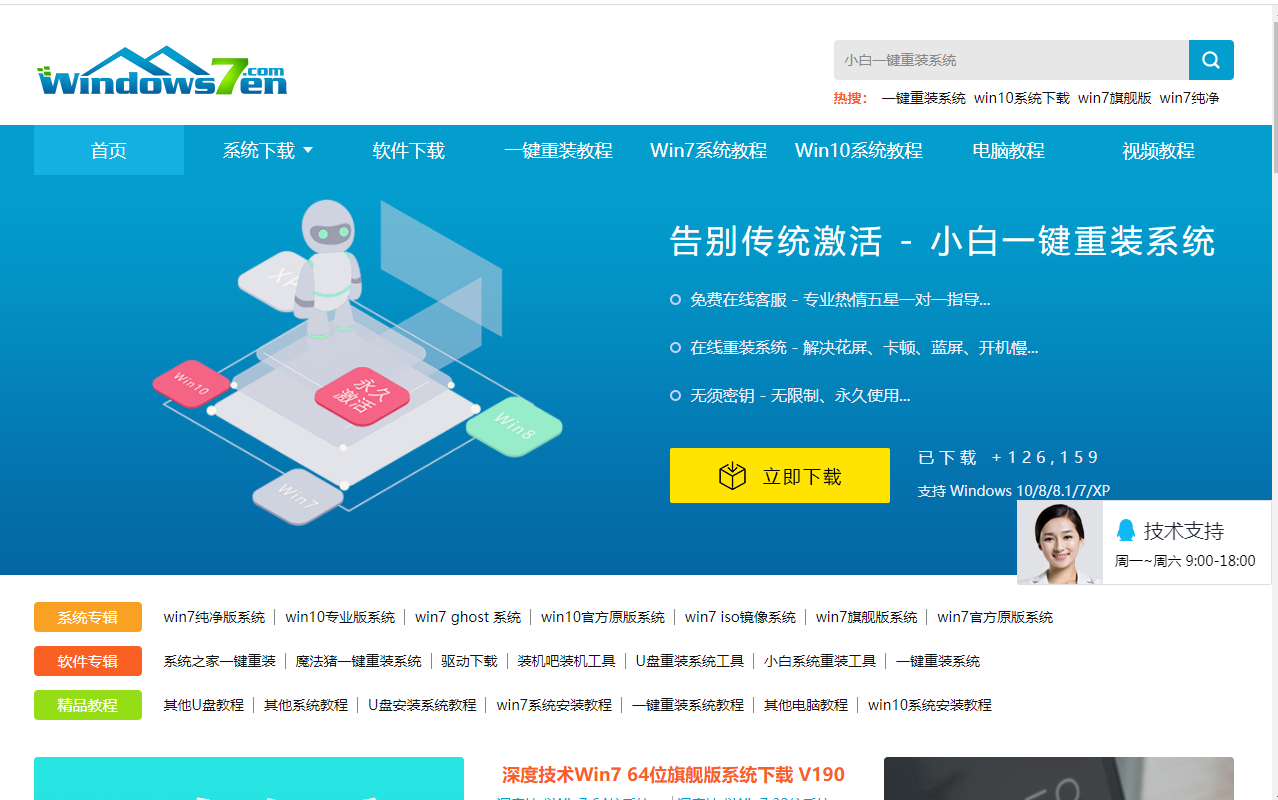
Task: Click the magnifier search button
Action: coord(1210,60)
